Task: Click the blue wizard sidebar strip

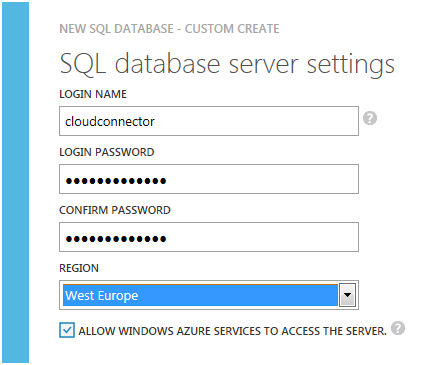Action: [x=15, y=182]
